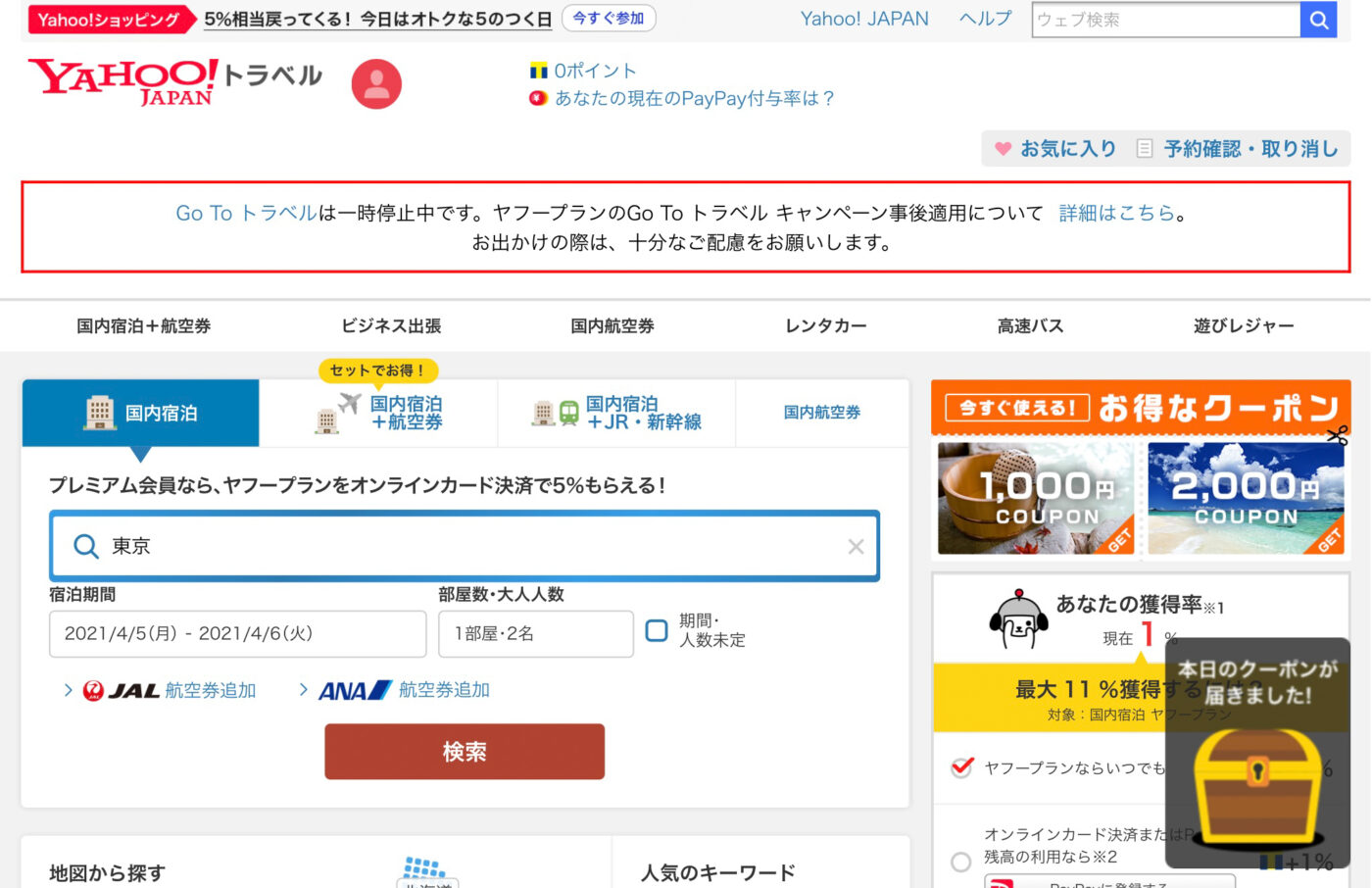Open the 1部屋・2名 rooms and guests selector
This screenshot has width=1372, height=888.
[x=536, y=634]
